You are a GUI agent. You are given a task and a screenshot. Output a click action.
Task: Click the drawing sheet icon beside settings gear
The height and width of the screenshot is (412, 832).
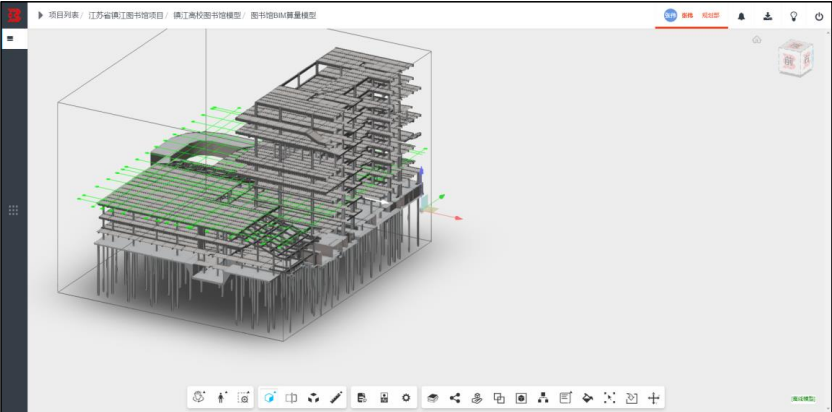[x=384, y=397]
